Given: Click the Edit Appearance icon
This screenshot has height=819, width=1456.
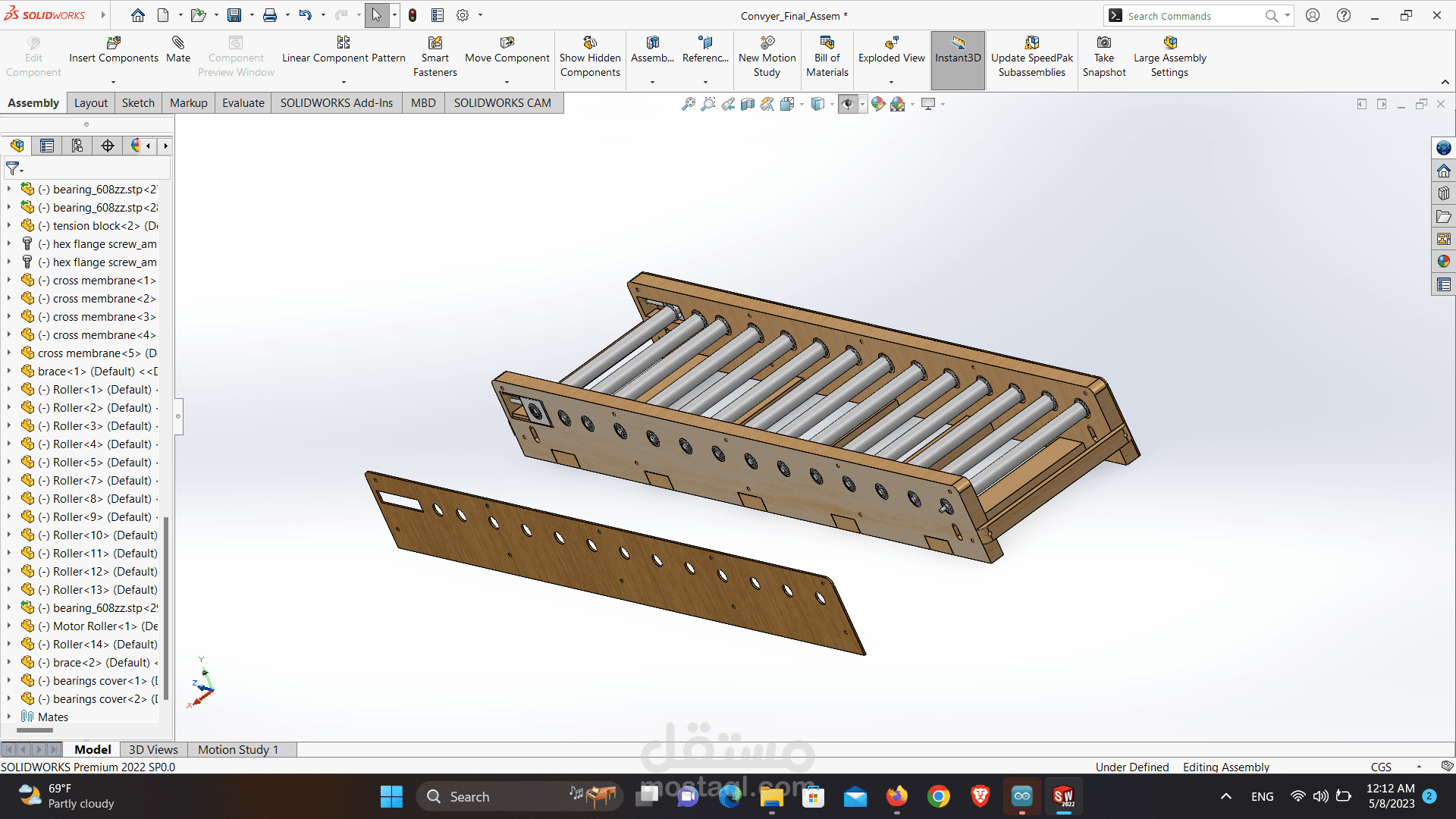Looking at the screenshot, I should (x=878, y=104).
